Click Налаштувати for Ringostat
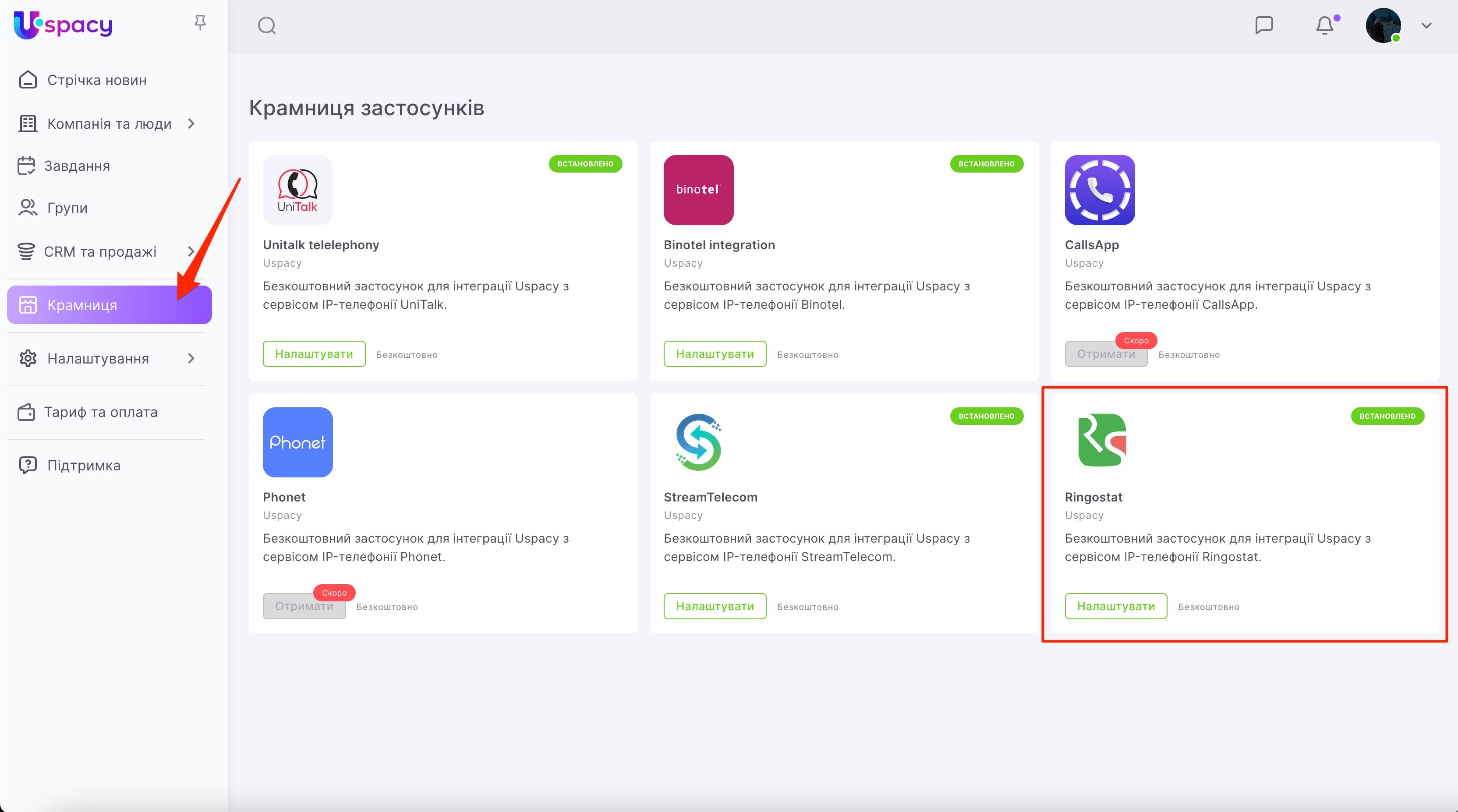The width and height of the screenshot is (1458, 812). click(x=1115, y=606)
